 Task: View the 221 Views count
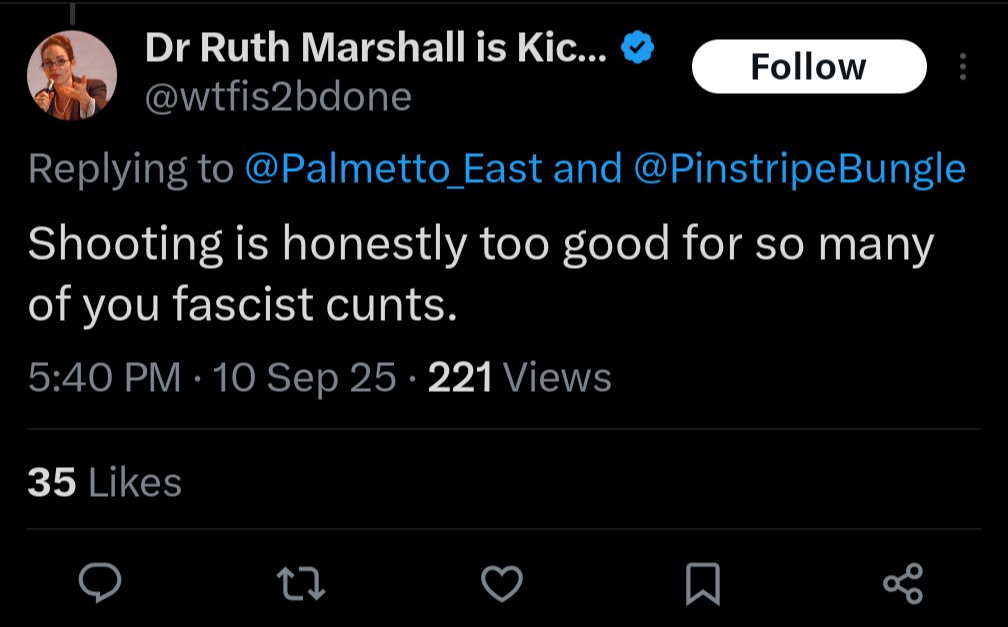519,377
